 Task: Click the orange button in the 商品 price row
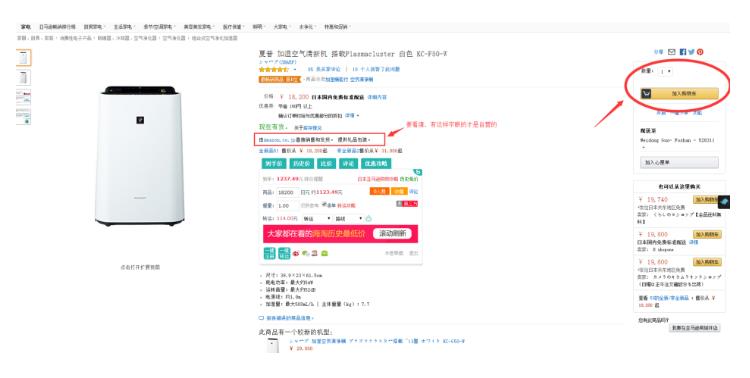tap(379, 191)
